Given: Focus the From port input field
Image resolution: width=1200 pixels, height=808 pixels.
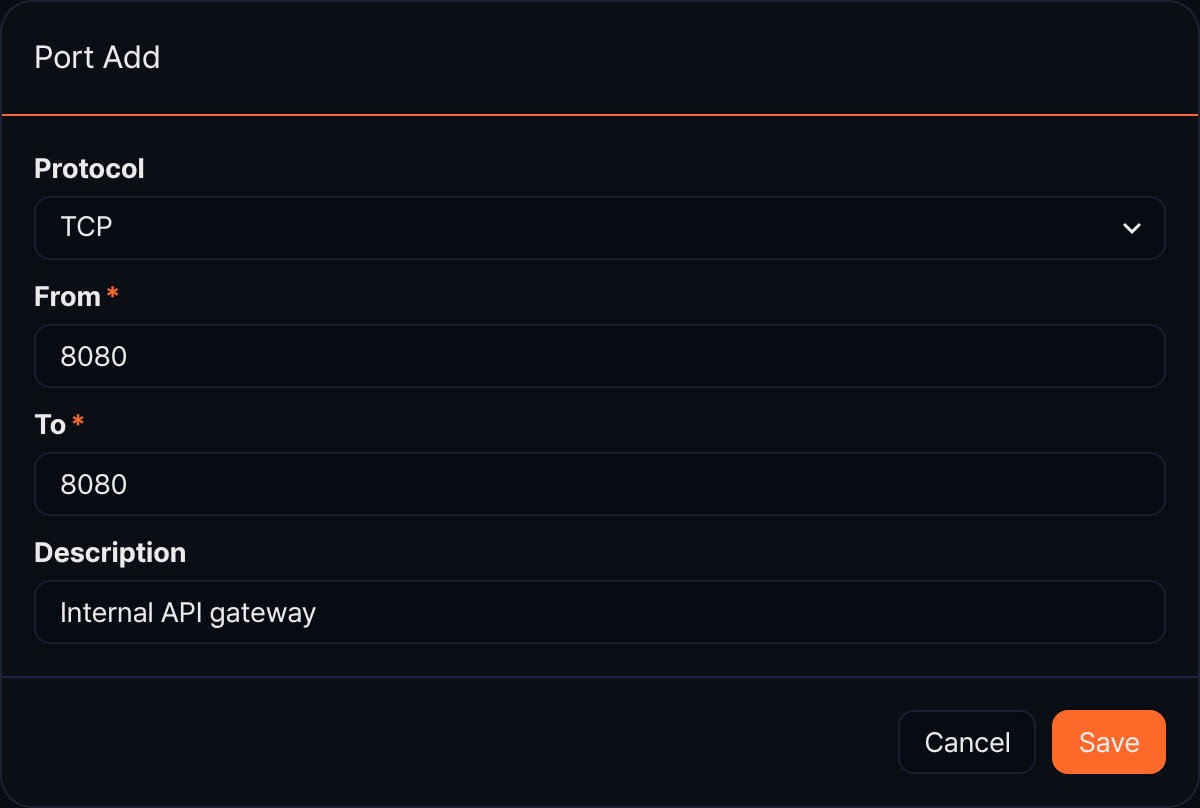Looking at the screenshot, I should [x=600, y=356].
